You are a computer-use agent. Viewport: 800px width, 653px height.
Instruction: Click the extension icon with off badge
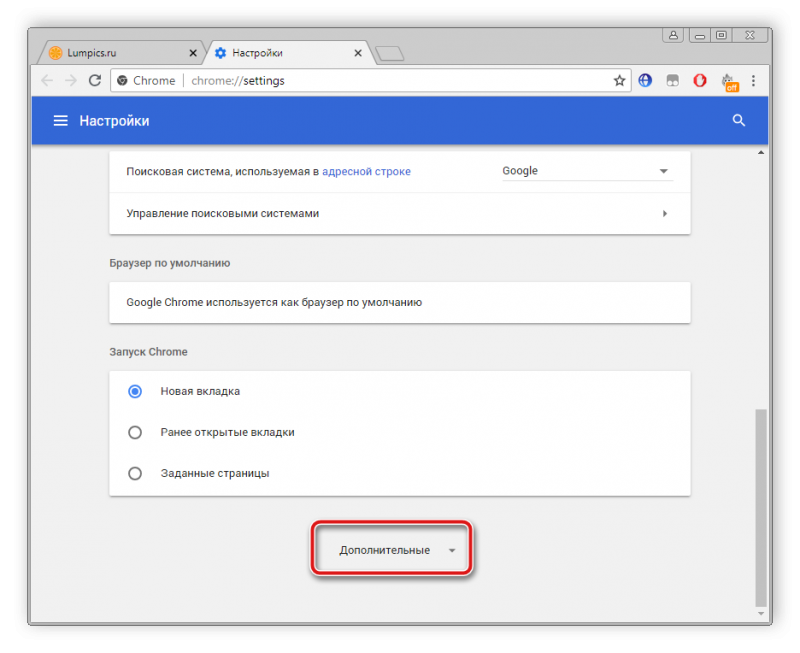729,82
